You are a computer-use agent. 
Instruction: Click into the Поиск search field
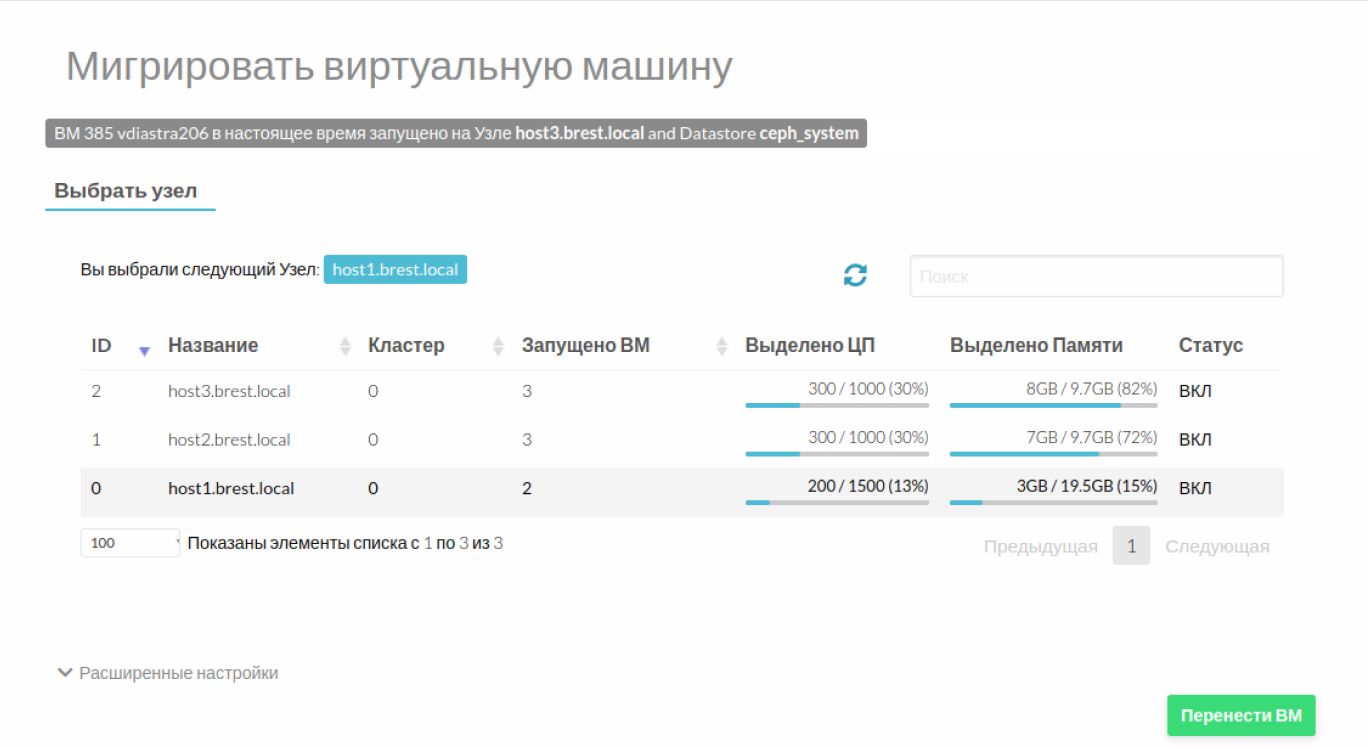(x=1096, y=276)
